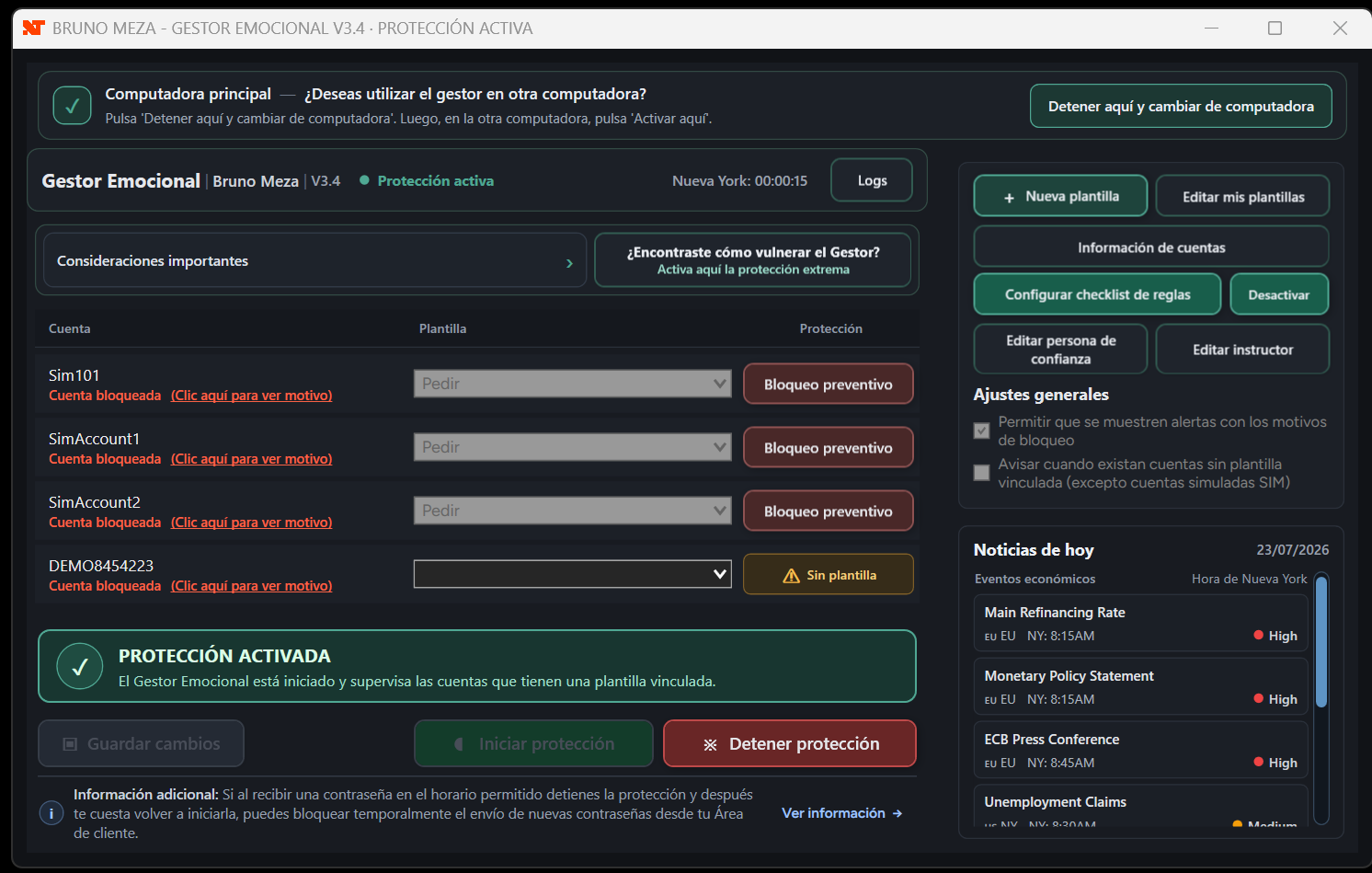Screen dimensions: 1372x873
Task: Open the Plantilla dropdown for SimAccount2
Action: 573,511
